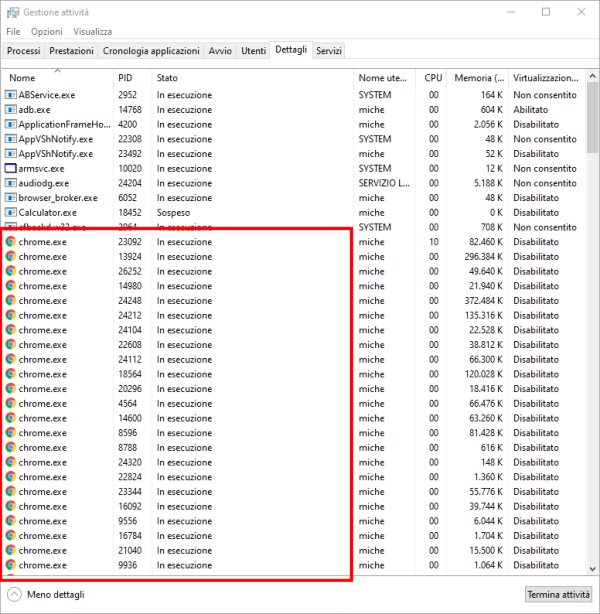Click Chrome icon for PID 24104
The height and width of the screenshot is (614, 600).
(x=11, y=330)
